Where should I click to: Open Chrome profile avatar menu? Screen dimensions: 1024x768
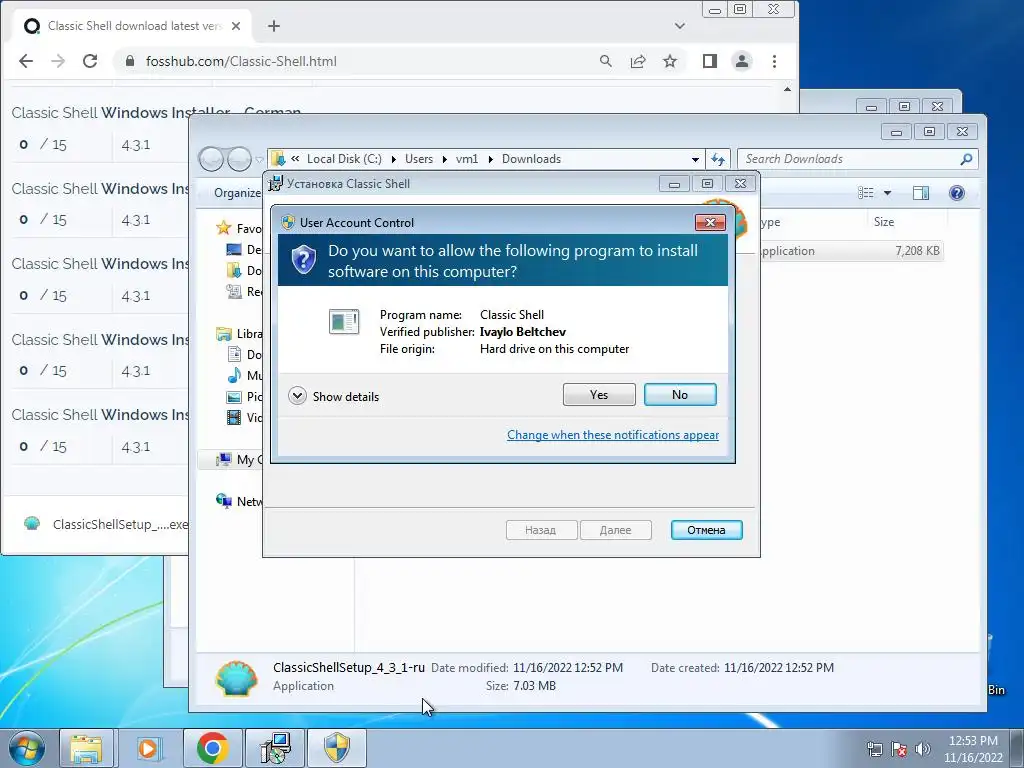pos(742,61)
